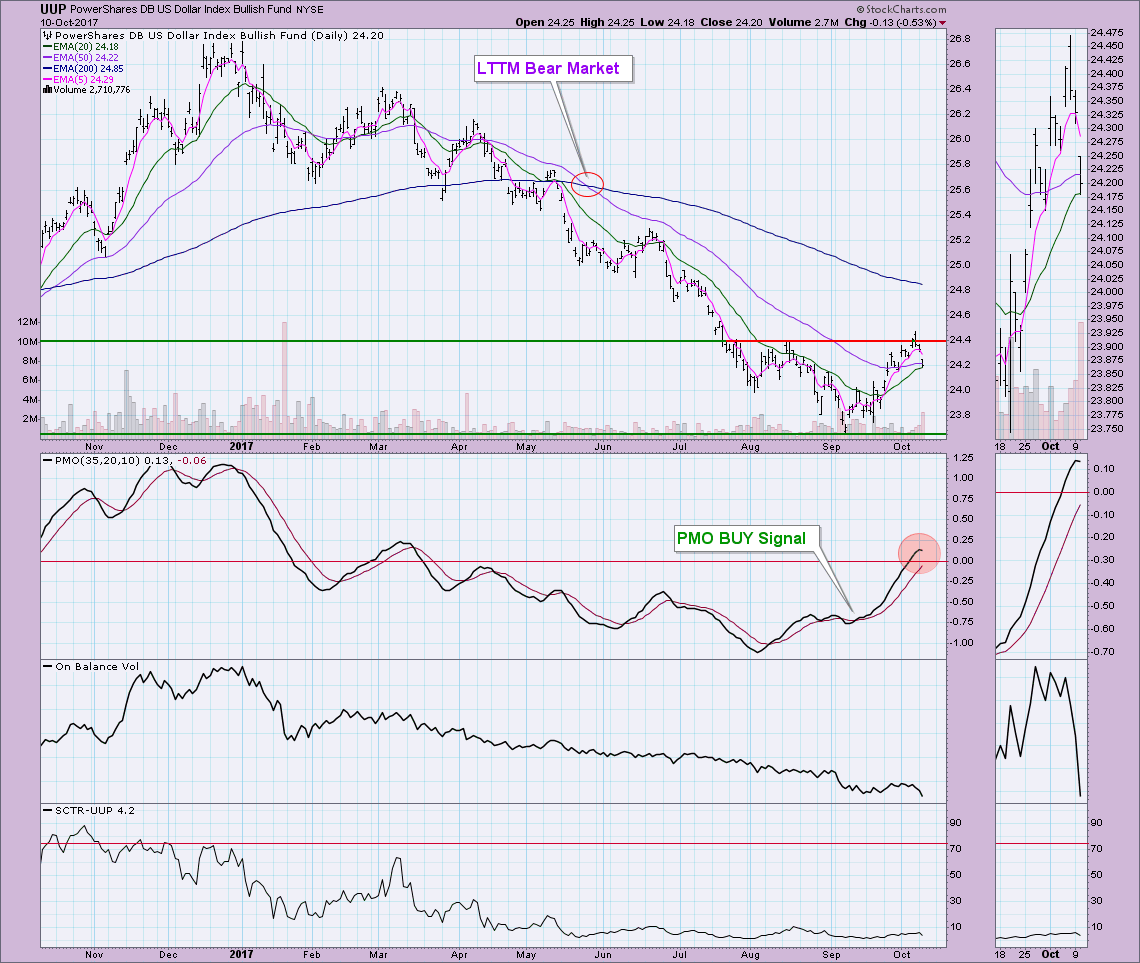The width and height of the screenshot is (1140, 963).
Task: Click the price bar icon before fund title
Action: click(x=48, y=34)
